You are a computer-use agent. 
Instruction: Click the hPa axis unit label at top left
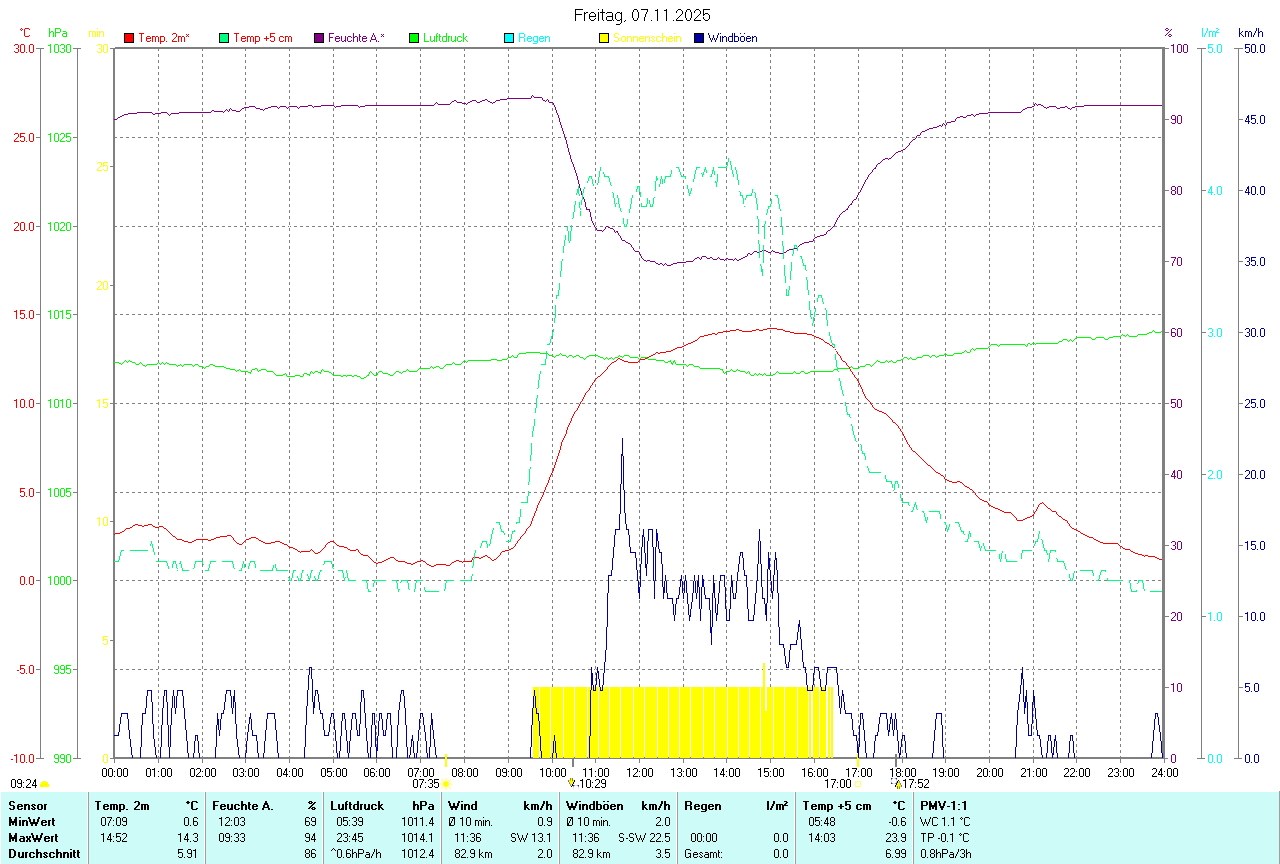(x=58, y=33)
